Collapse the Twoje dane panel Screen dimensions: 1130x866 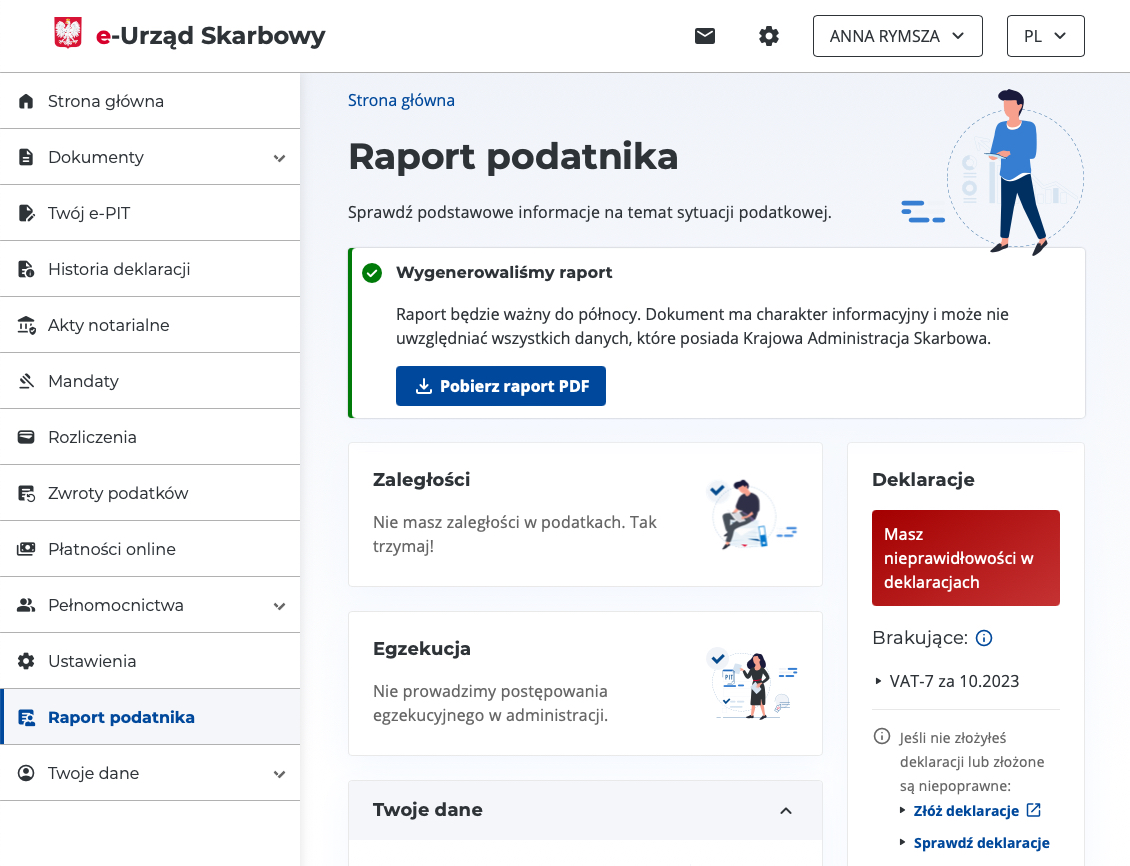point(786,810)
